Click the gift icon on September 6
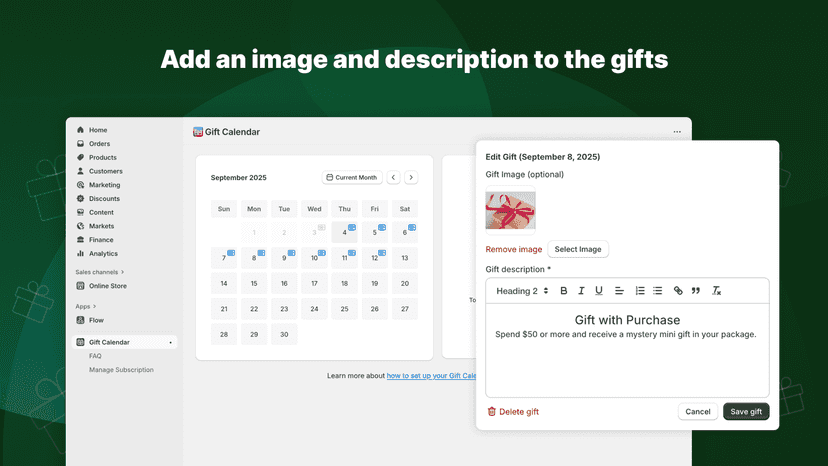This screenshot has width=828, height=466. pos(412,228)
